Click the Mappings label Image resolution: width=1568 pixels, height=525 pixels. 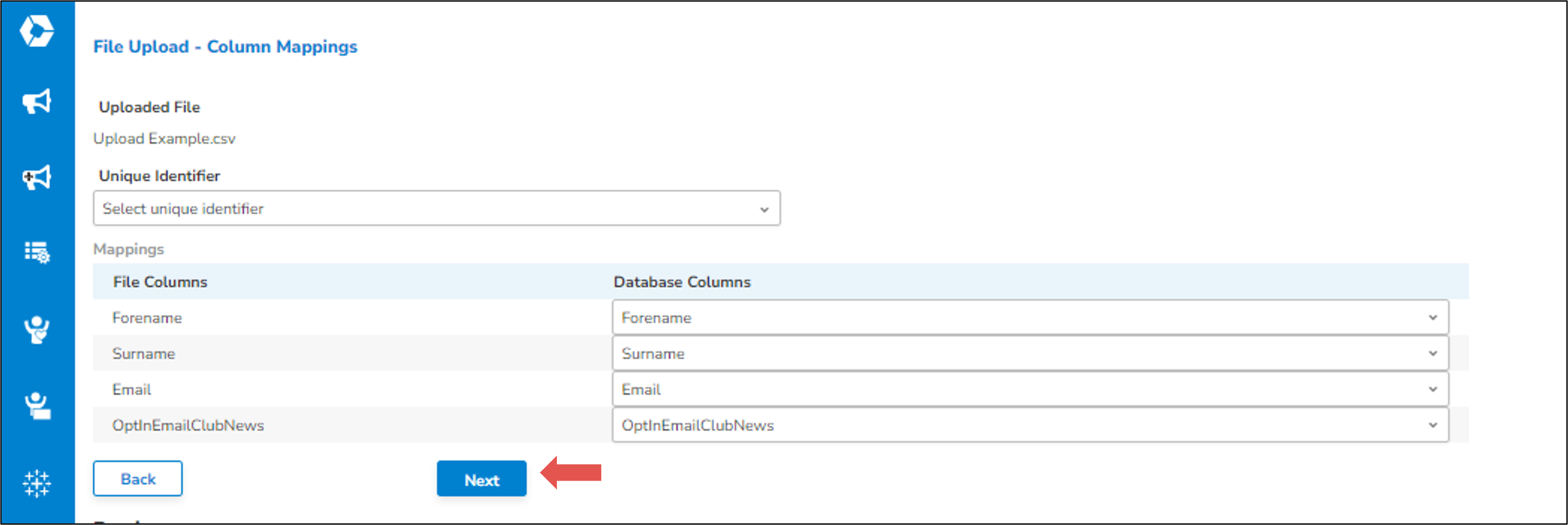[128, 249]
